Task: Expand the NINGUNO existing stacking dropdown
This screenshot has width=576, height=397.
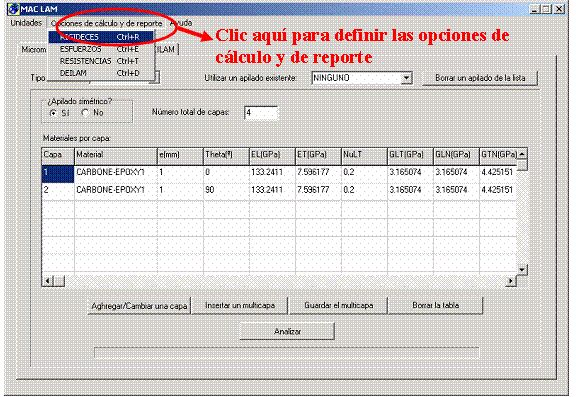Action: click(x=406, y=78)
